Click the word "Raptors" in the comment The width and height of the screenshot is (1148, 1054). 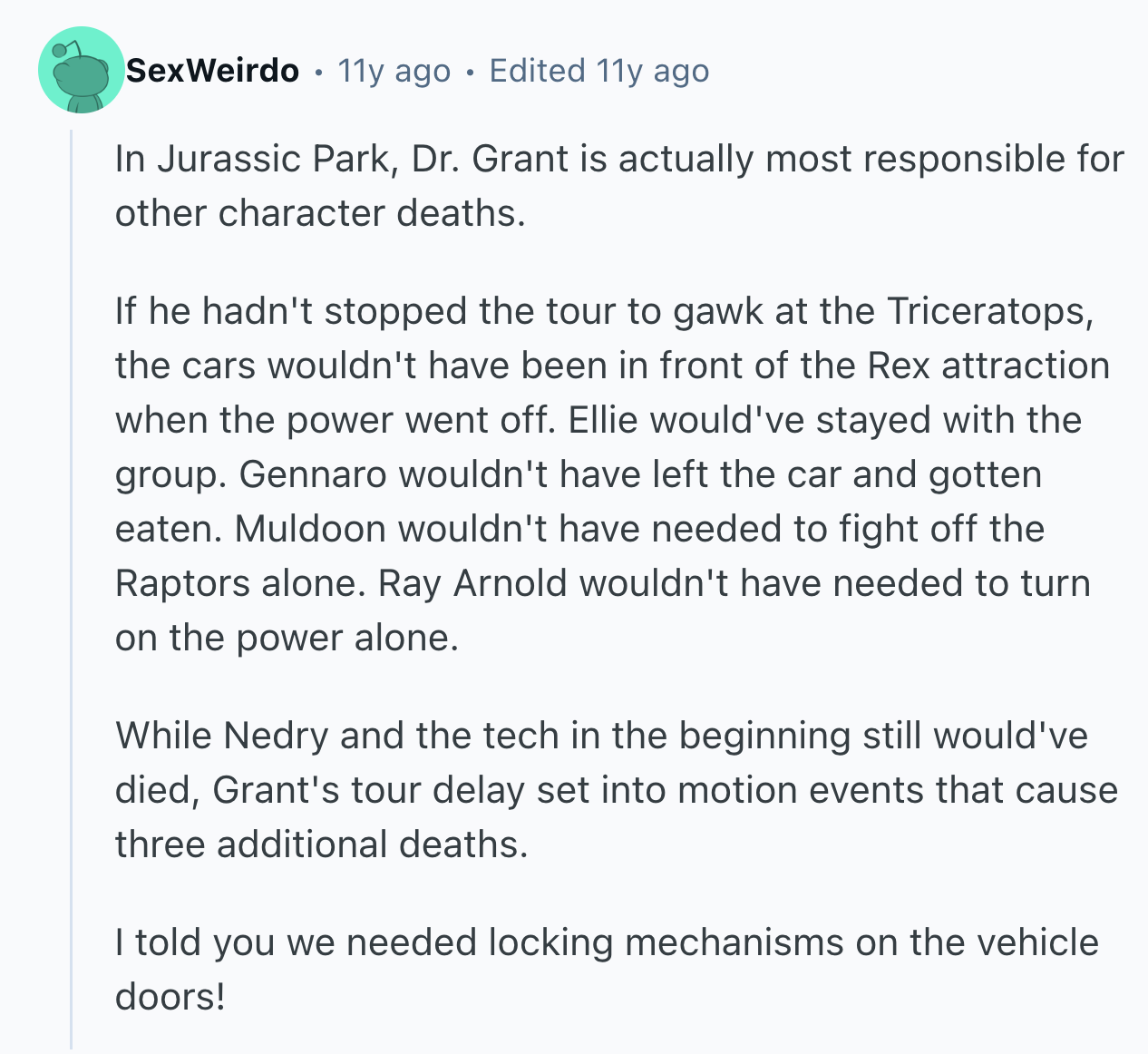point(182,582)
